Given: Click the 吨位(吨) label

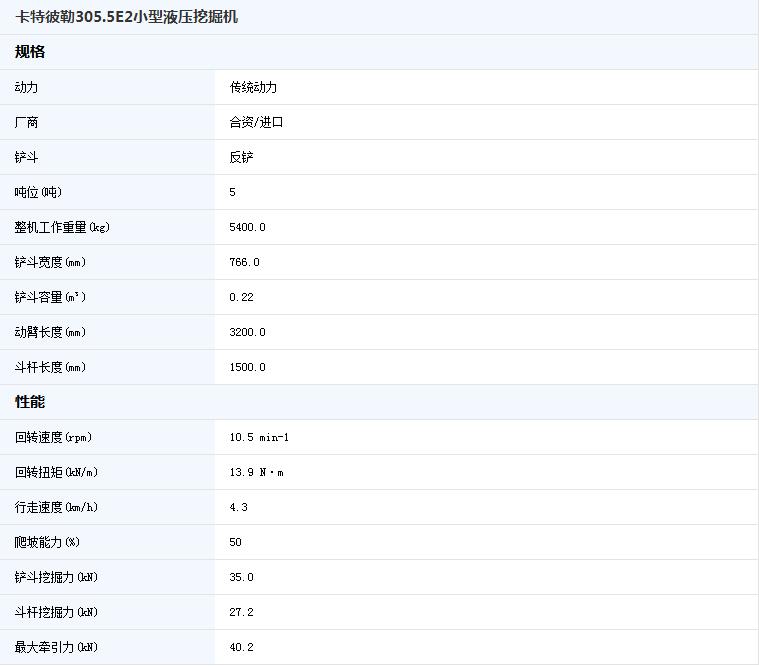Looking at the screenshot, I should [38, 192].
